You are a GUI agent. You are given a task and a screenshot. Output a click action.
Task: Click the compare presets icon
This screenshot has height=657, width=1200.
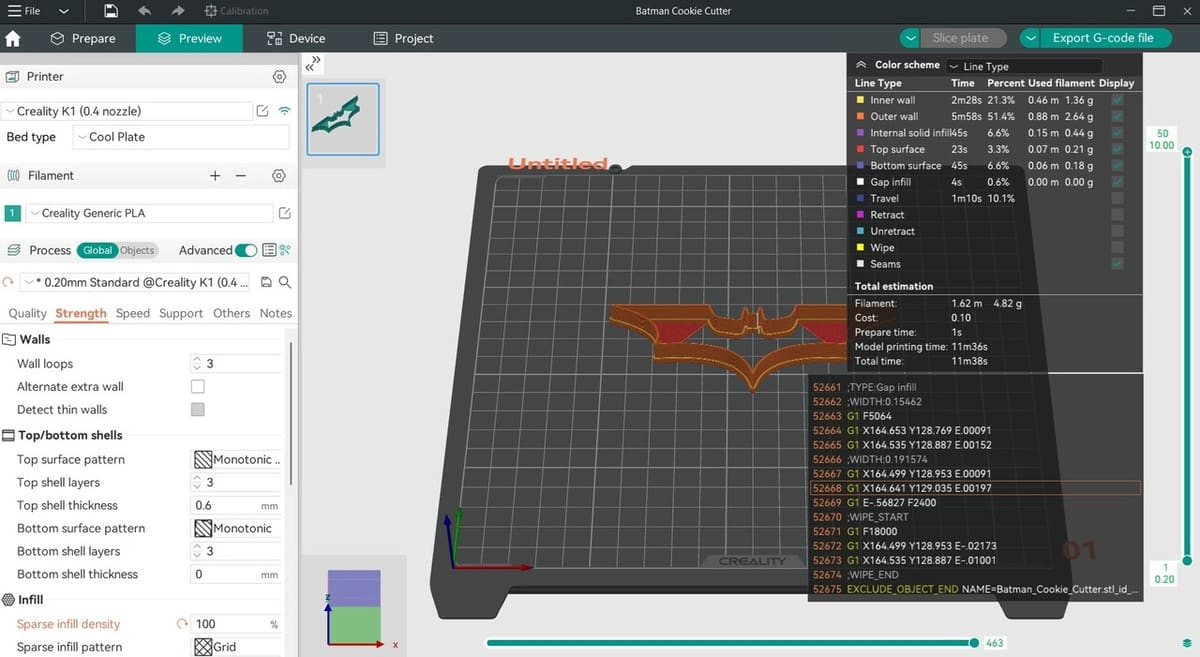tap(285, 250)
